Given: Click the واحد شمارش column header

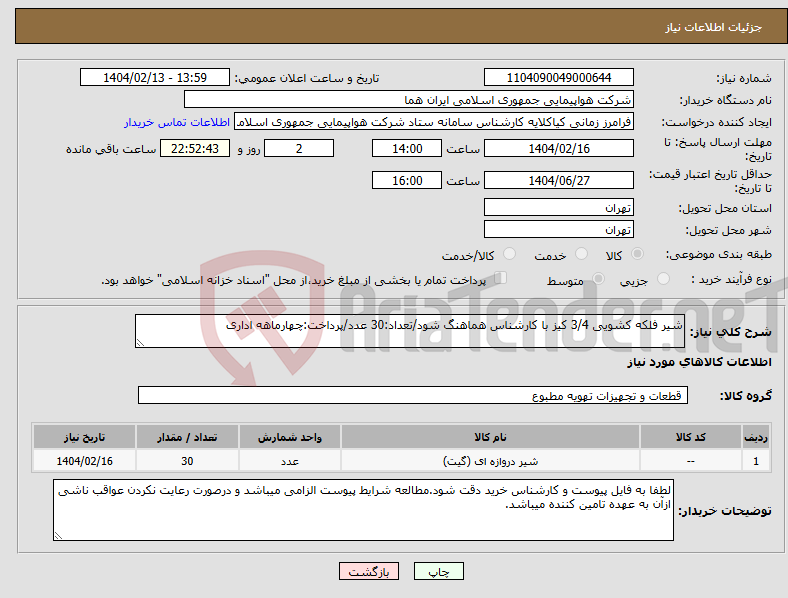Looking at the screenshot, I should (290, 437).
